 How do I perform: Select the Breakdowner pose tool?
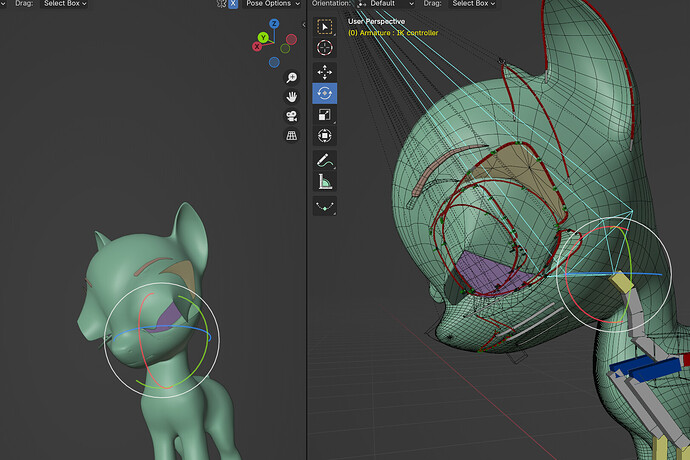[x=325, y=206]
